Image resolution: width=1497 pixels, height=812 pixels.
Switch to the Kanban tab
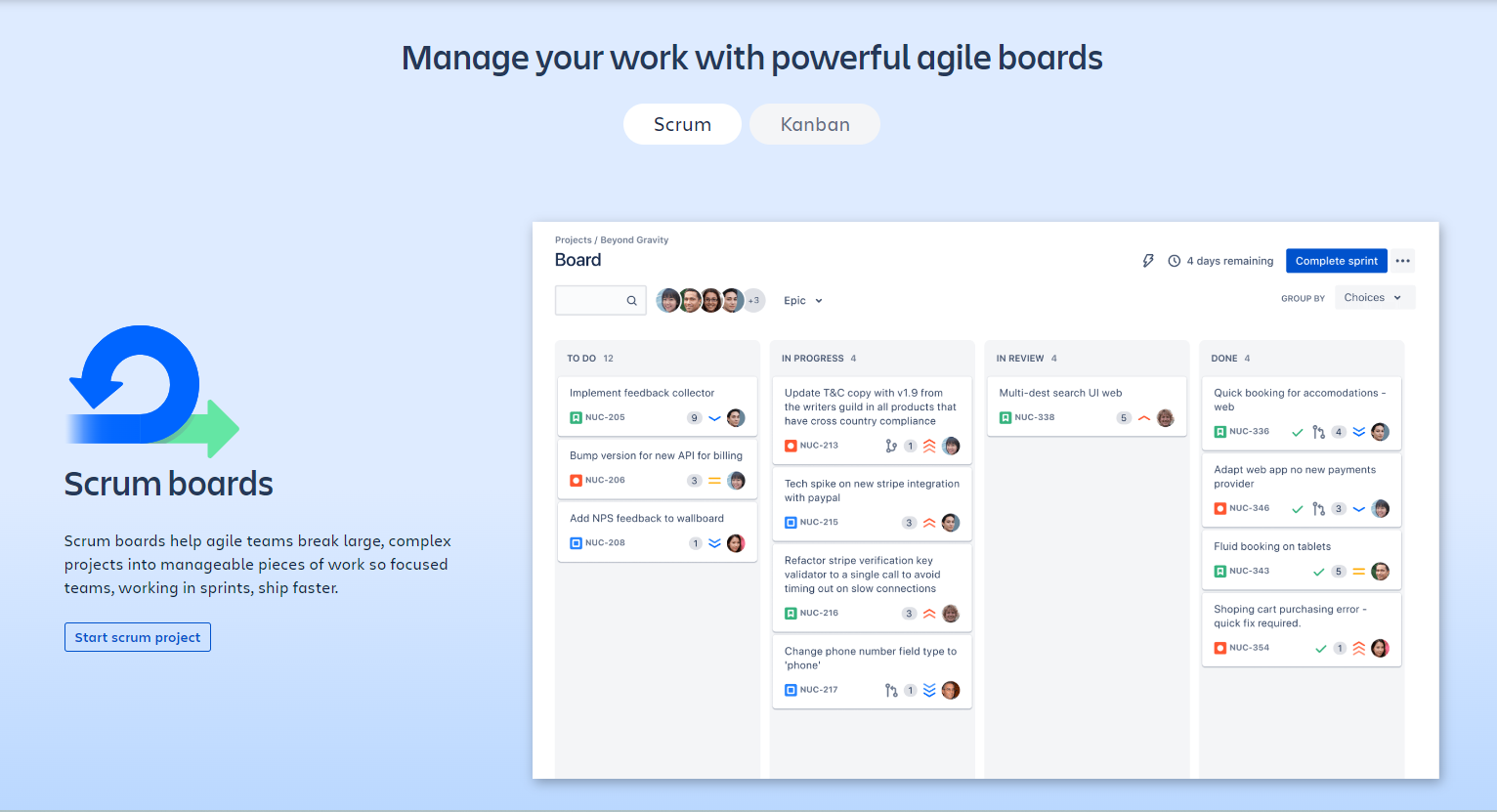coord(815,125)
